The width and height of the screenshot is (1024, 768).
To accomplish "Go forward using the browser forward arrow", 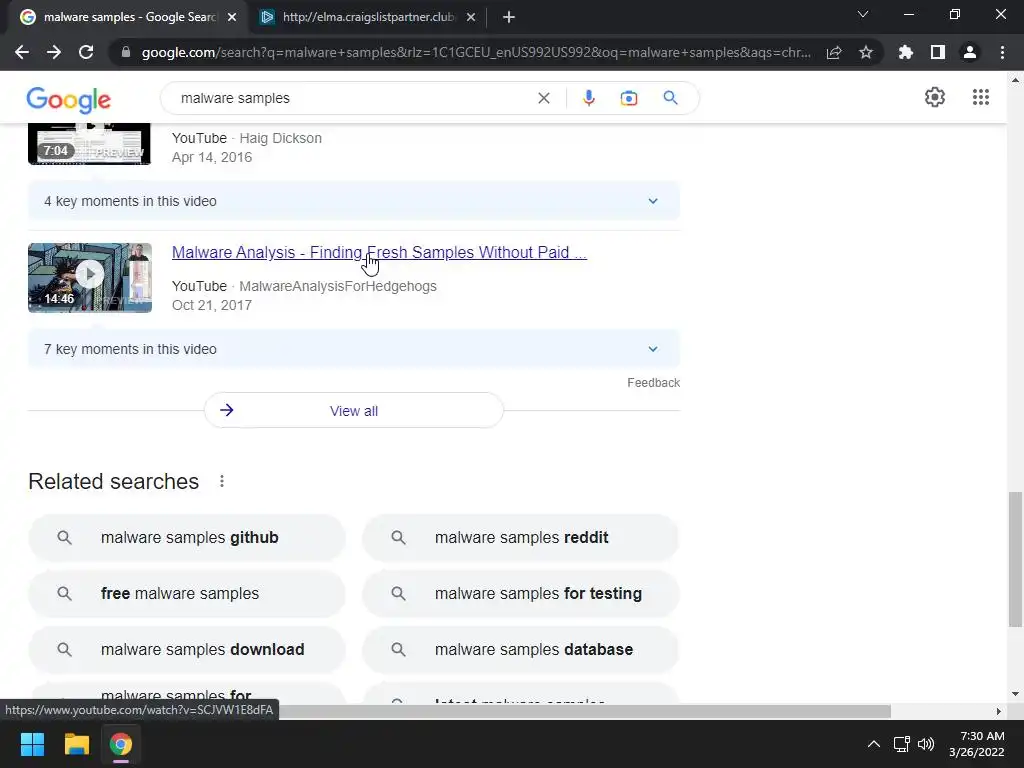I will pyautogui.click(x=54, y=52).
